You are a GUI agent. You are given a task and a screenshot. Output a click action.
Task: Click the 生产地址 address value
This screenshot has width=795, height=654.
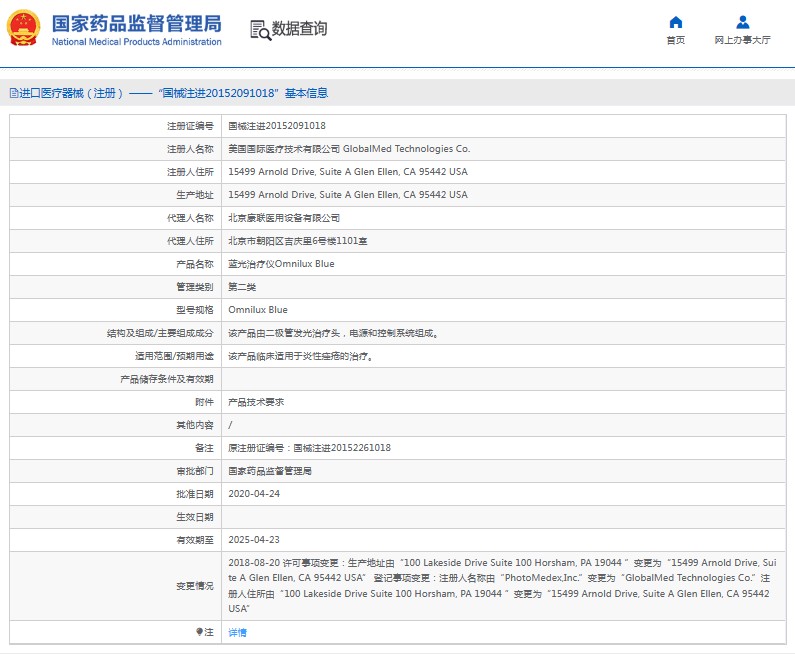tap(348, 195)
